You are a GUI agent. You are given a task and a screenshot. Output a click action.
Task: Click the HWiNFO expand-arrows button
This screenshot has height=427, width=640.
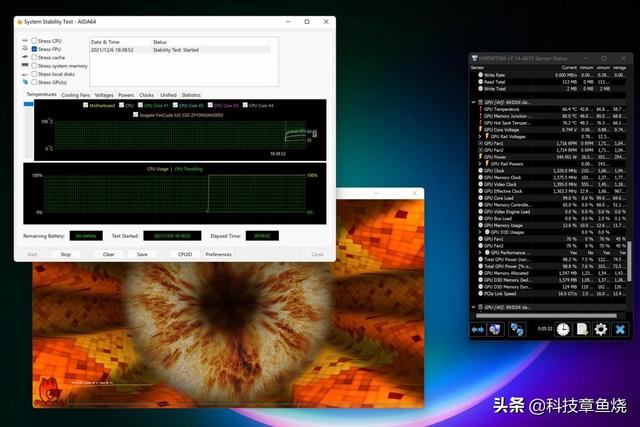pos(478,329)
